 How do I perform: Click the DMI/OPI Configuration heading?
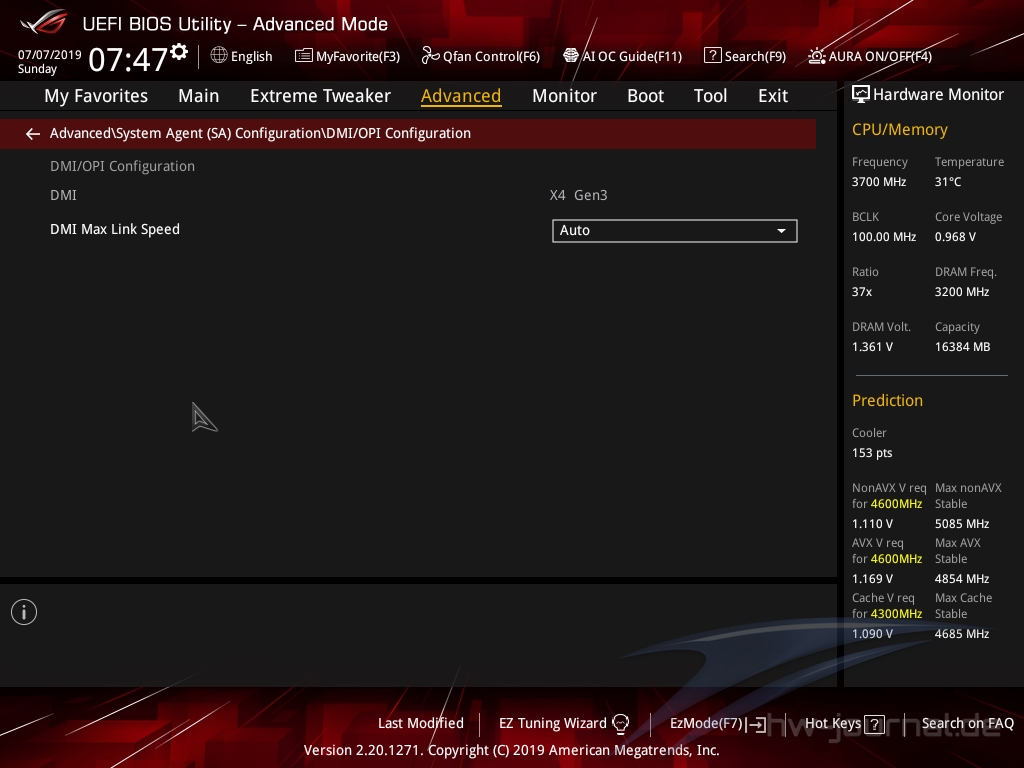point(122,167)
